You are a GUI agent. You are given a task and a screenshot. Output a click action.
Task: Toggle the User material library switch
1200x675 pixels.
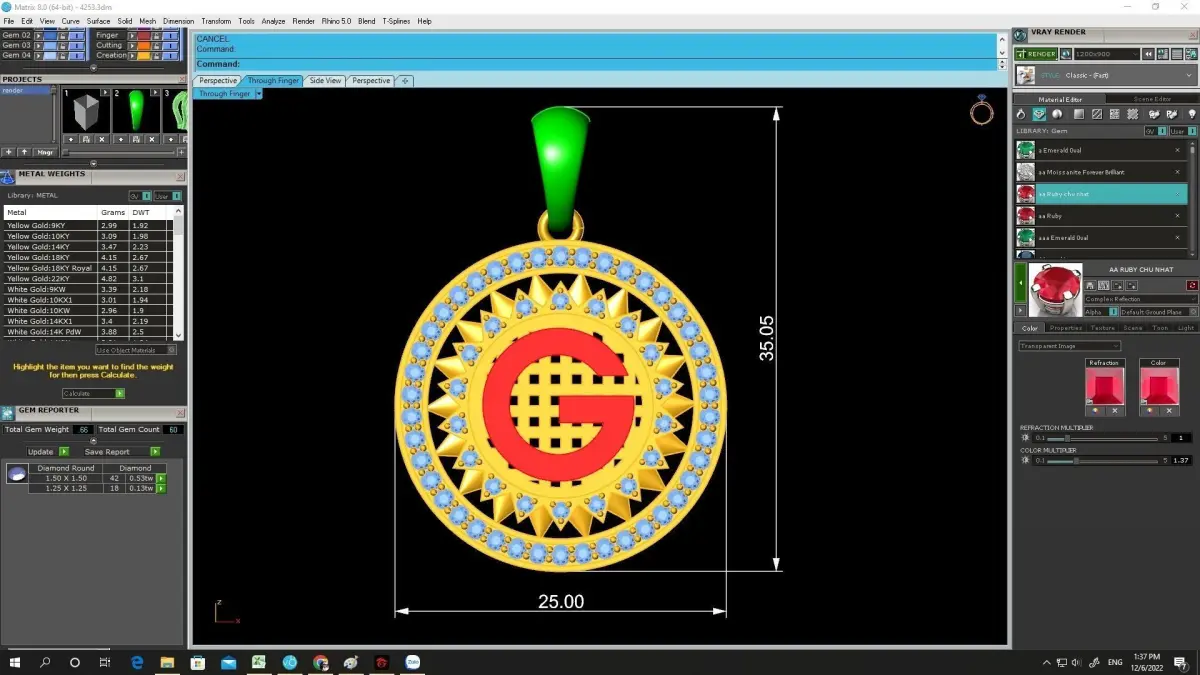[x=1182, y=131]
